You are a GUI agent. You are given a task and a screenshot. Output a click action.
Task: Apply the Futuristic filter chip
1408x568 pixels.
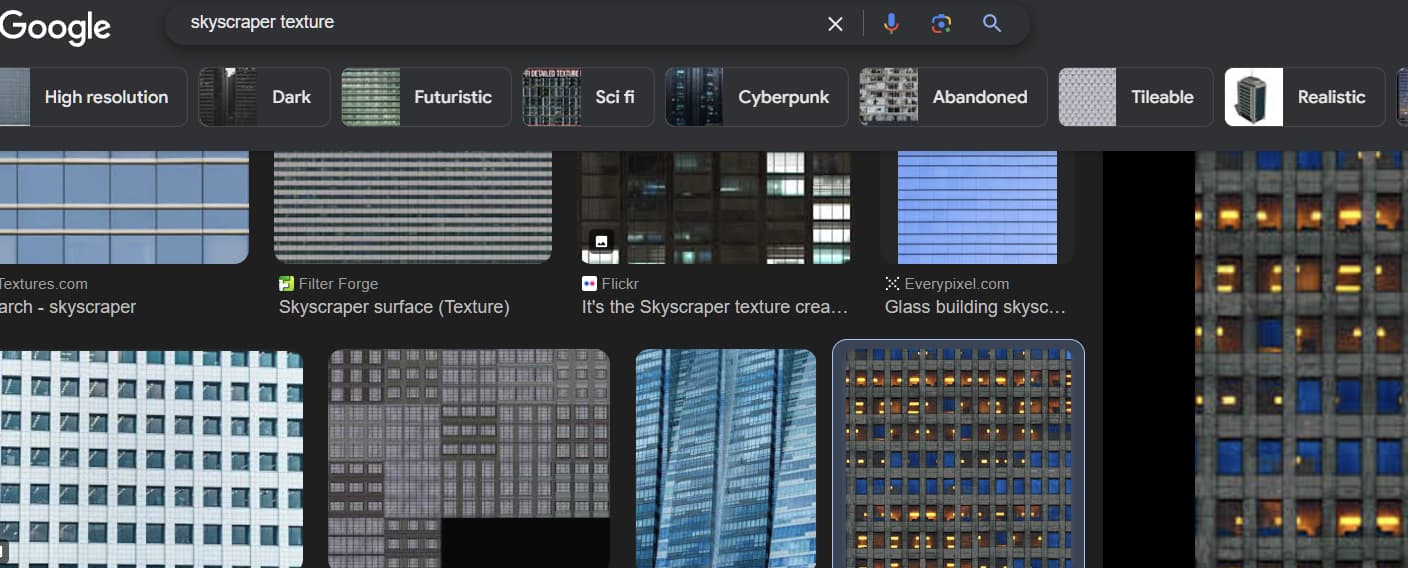coord(426,97)
